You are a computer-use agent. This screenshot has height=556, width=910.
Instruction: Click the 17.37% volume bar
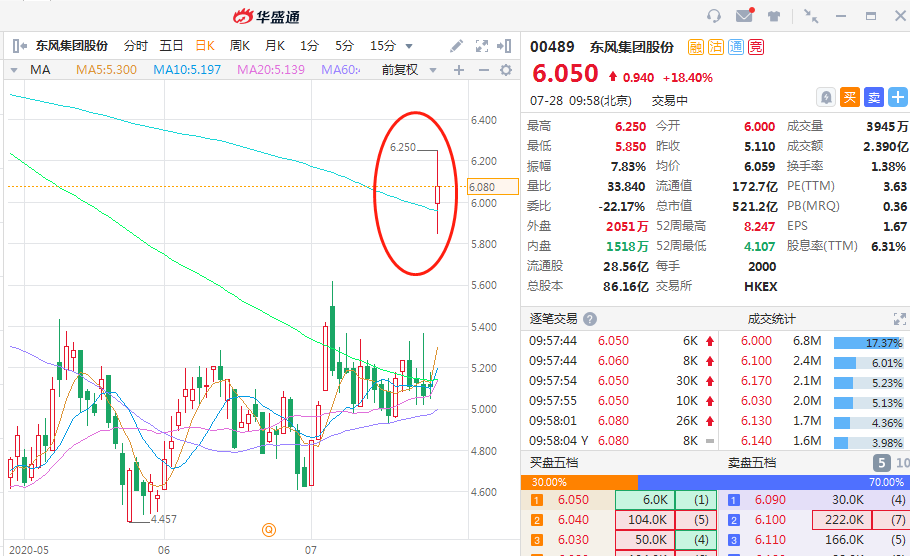pos(868,343)
